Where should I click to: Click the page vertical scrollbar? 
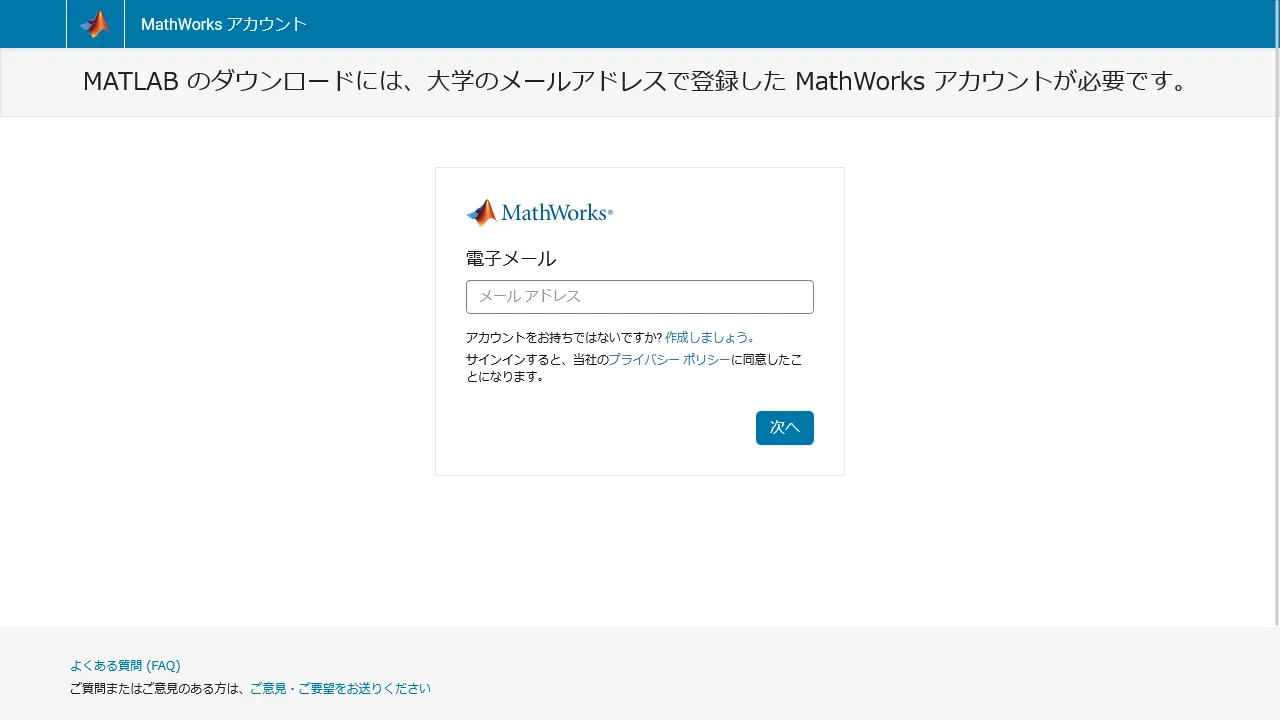tap(1276, 313)
